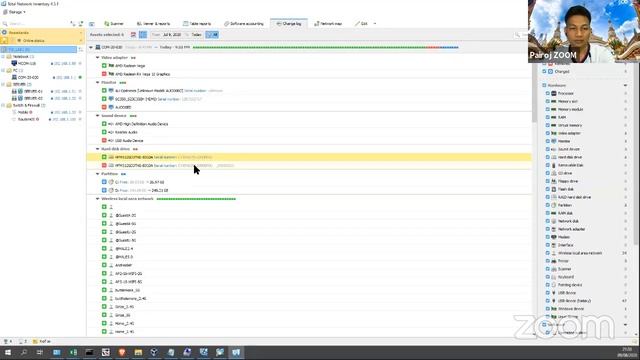The image size is (640, 360).
Task: Select the highlighted added hard disk drive row
Action: pos(309,157)
